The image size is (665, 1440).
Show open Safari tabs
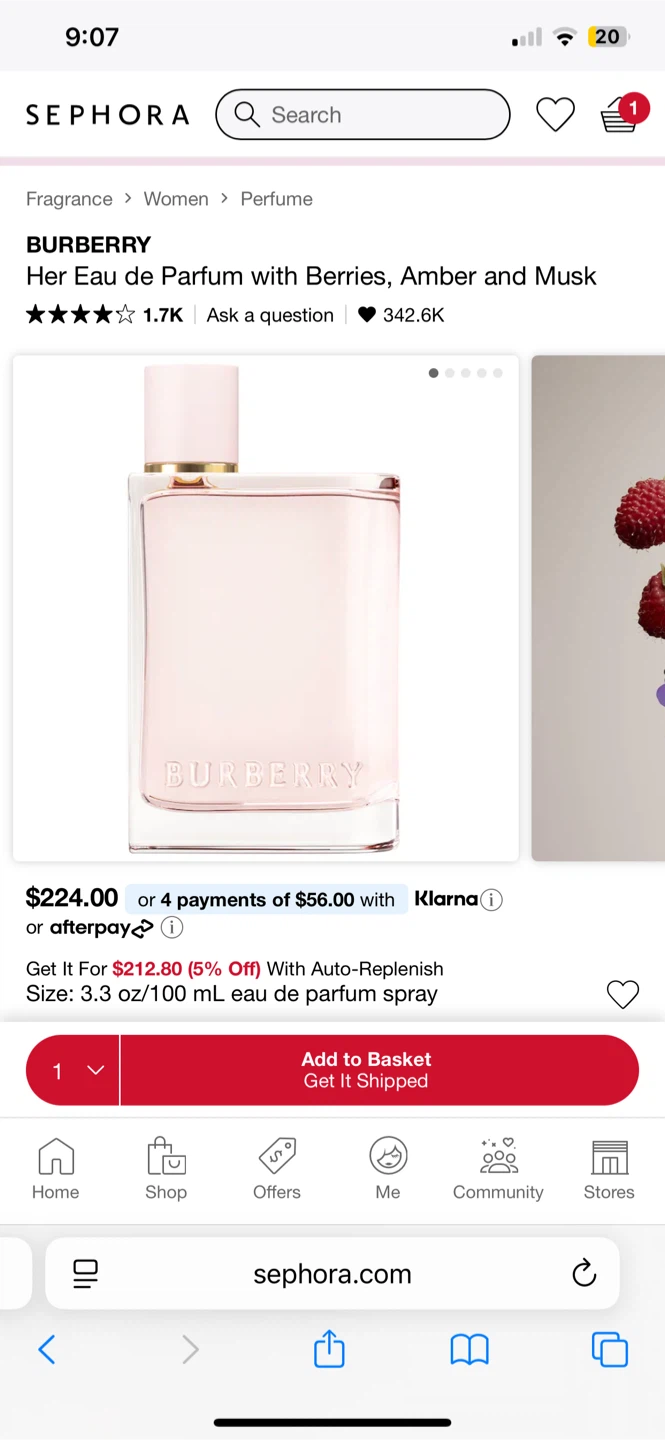point(609,1350)
